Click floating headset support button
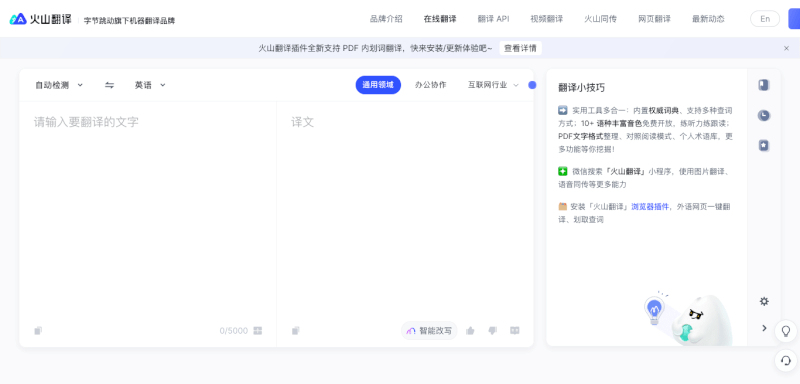 tap(786, 361)
